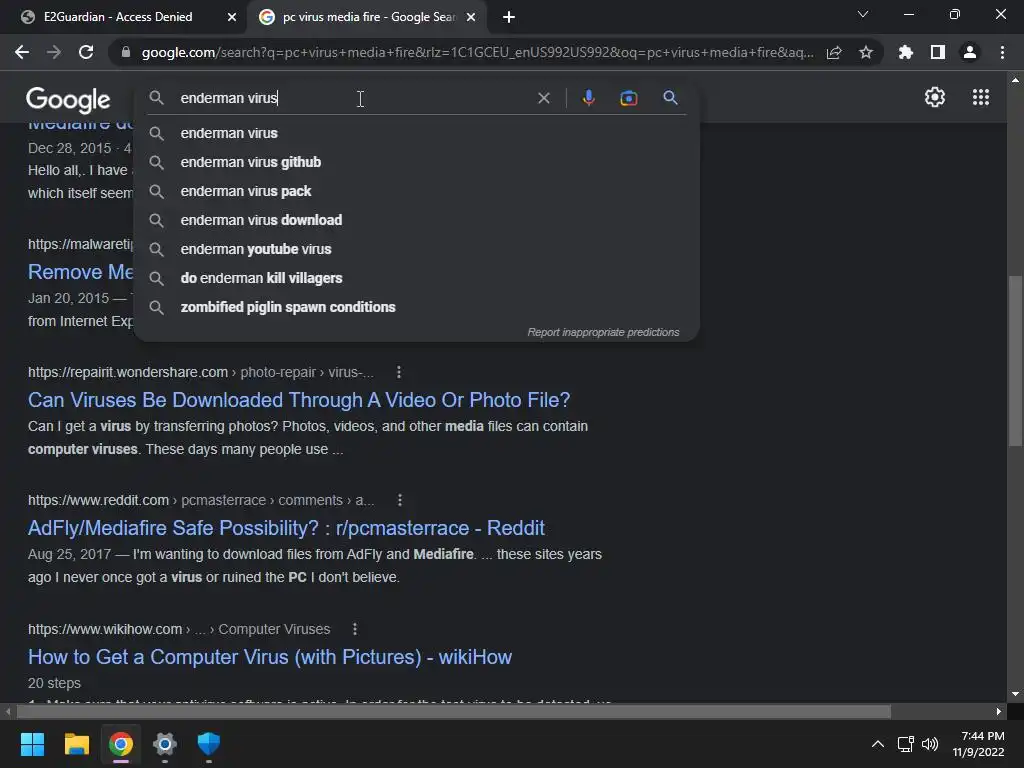Open File Explorer from taskbar
Image resolution: width=1024 pixels, height=768 pixels.
click(x=76, y=744)
